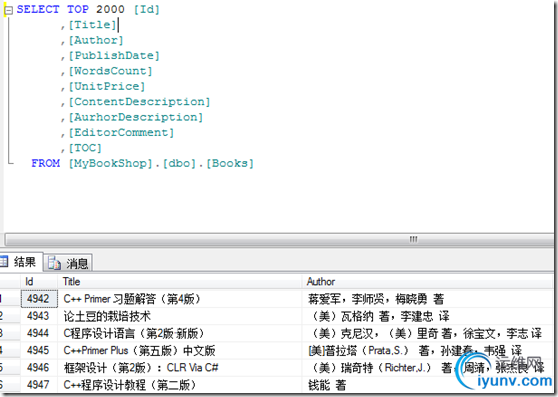The width and height of the screenshot is (558, 397).
Task: Click author cell starting （美）克尼汉
Action: tap(428, 333)
